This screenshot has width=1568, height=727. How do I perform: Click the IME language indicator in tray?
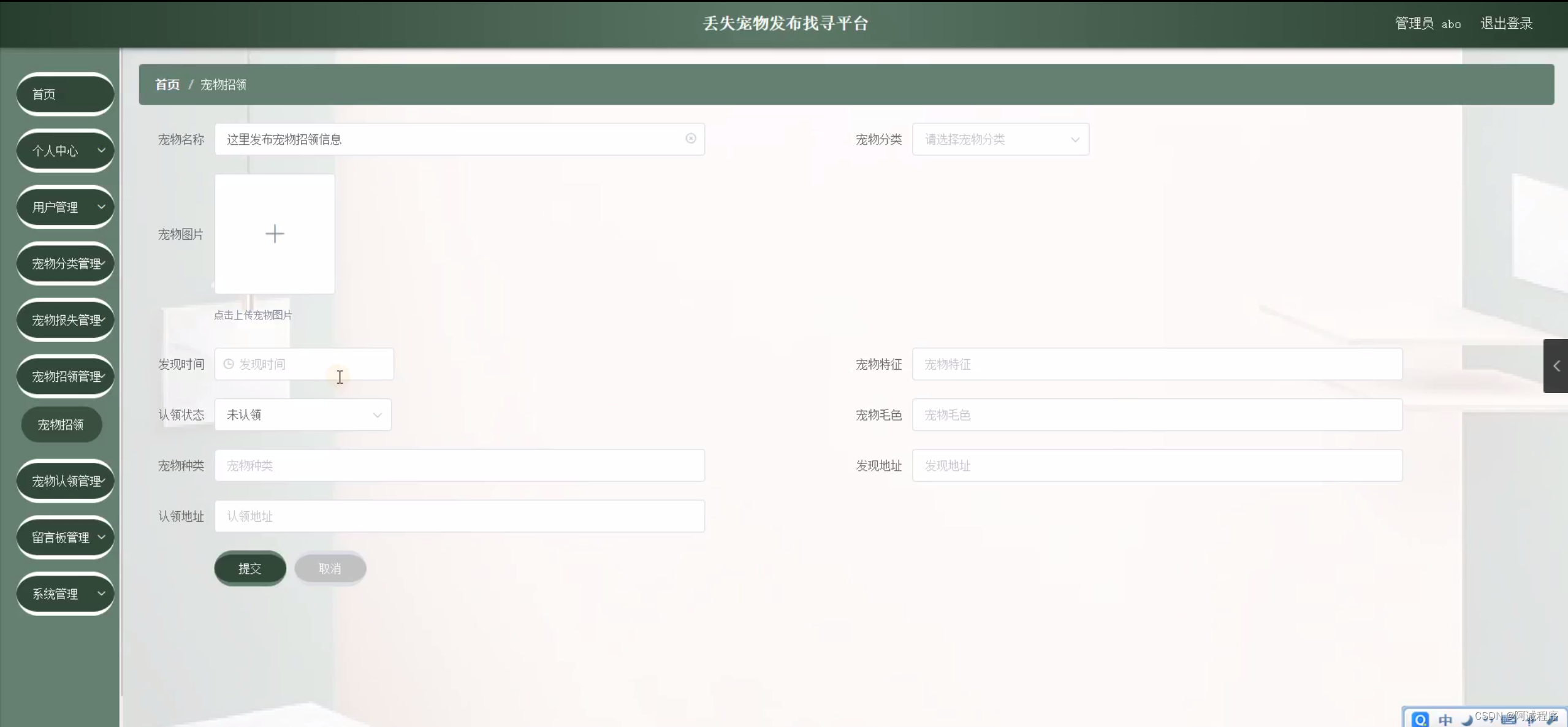(1445, 719)
